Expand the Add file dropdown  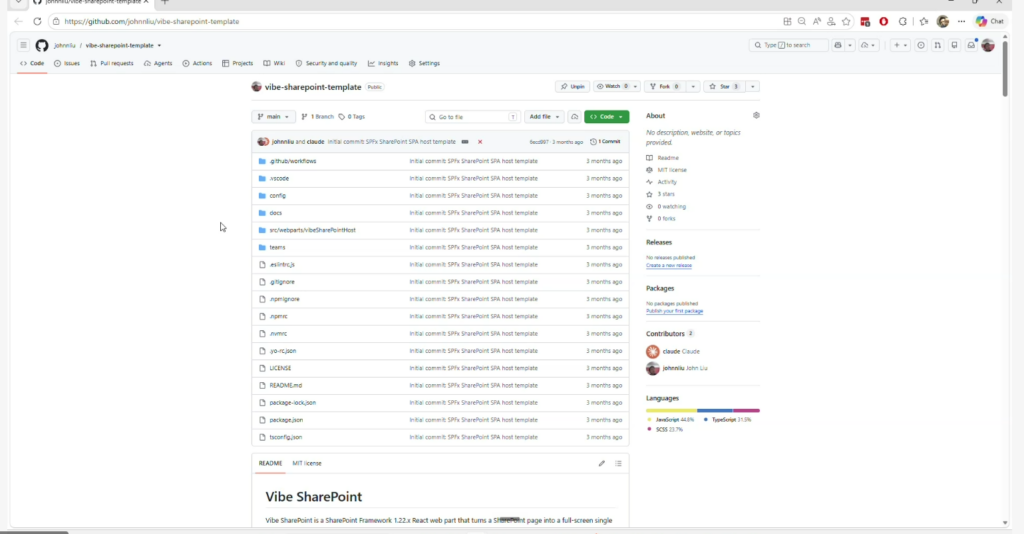tap(545, 117)
